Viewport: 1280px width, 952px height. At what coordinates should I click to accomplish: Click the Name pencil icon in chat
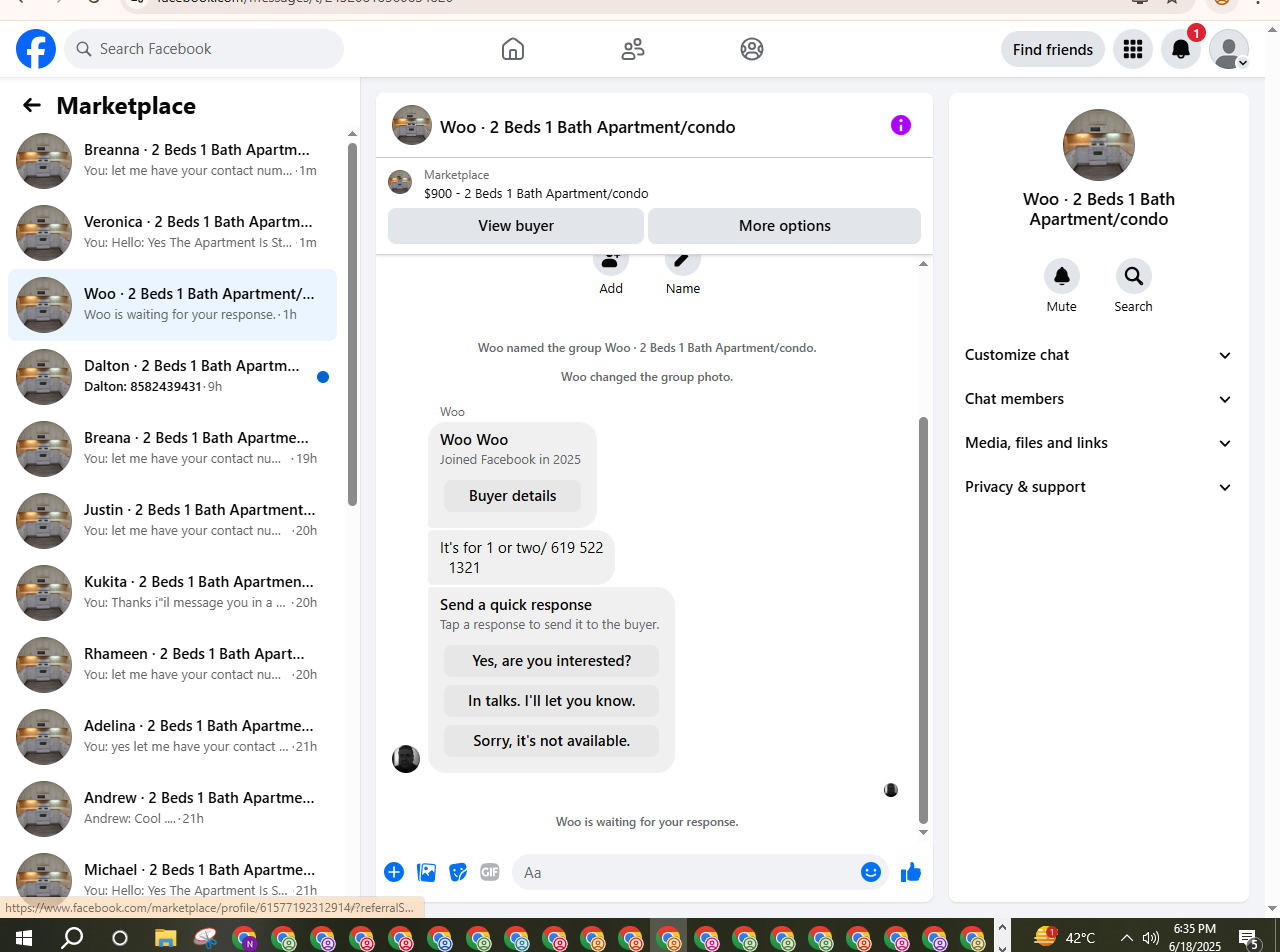tap(683, 262)
